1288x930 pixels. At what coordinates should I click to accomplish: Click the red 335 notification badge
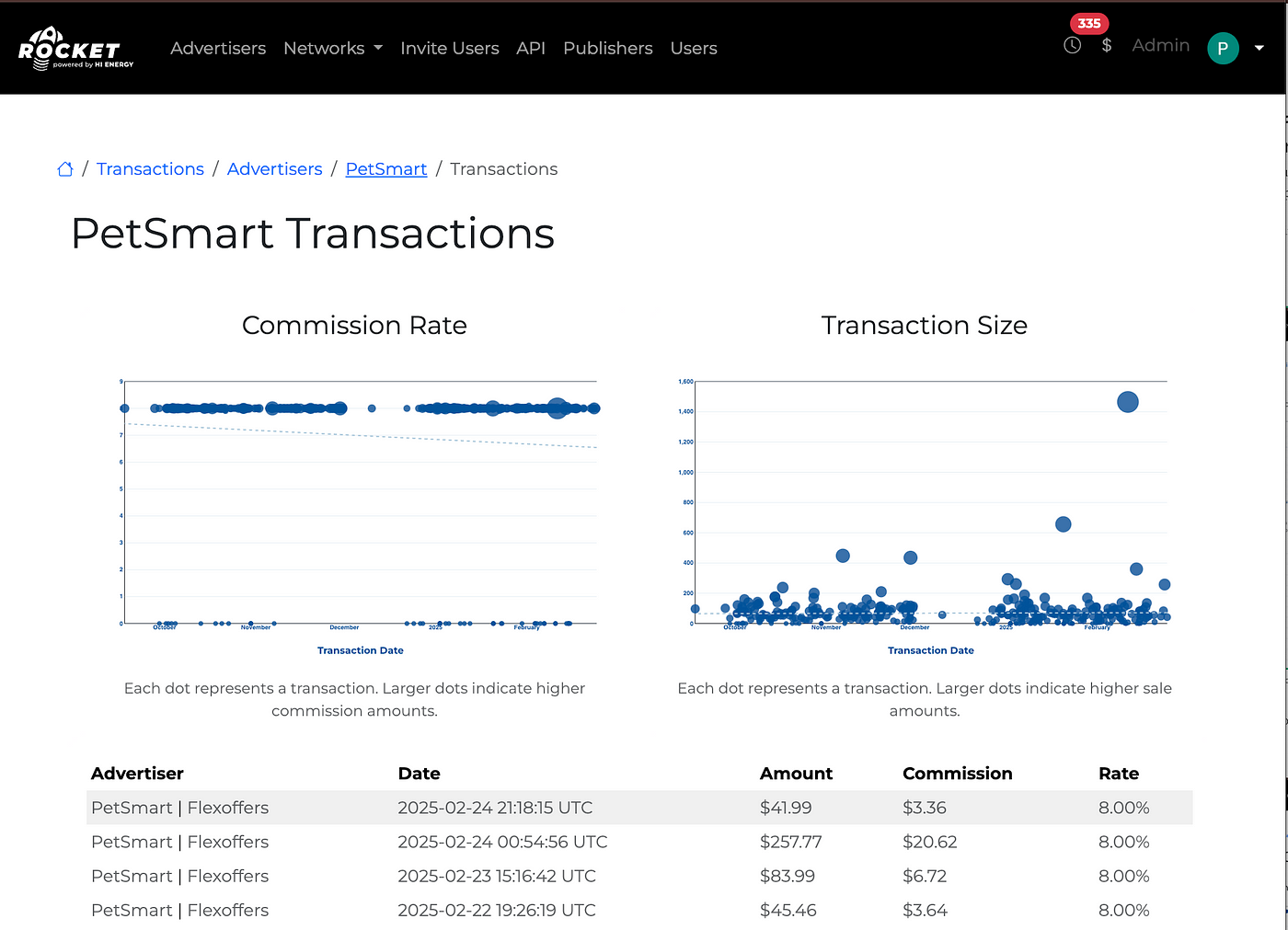click(x=1089, y=24)
